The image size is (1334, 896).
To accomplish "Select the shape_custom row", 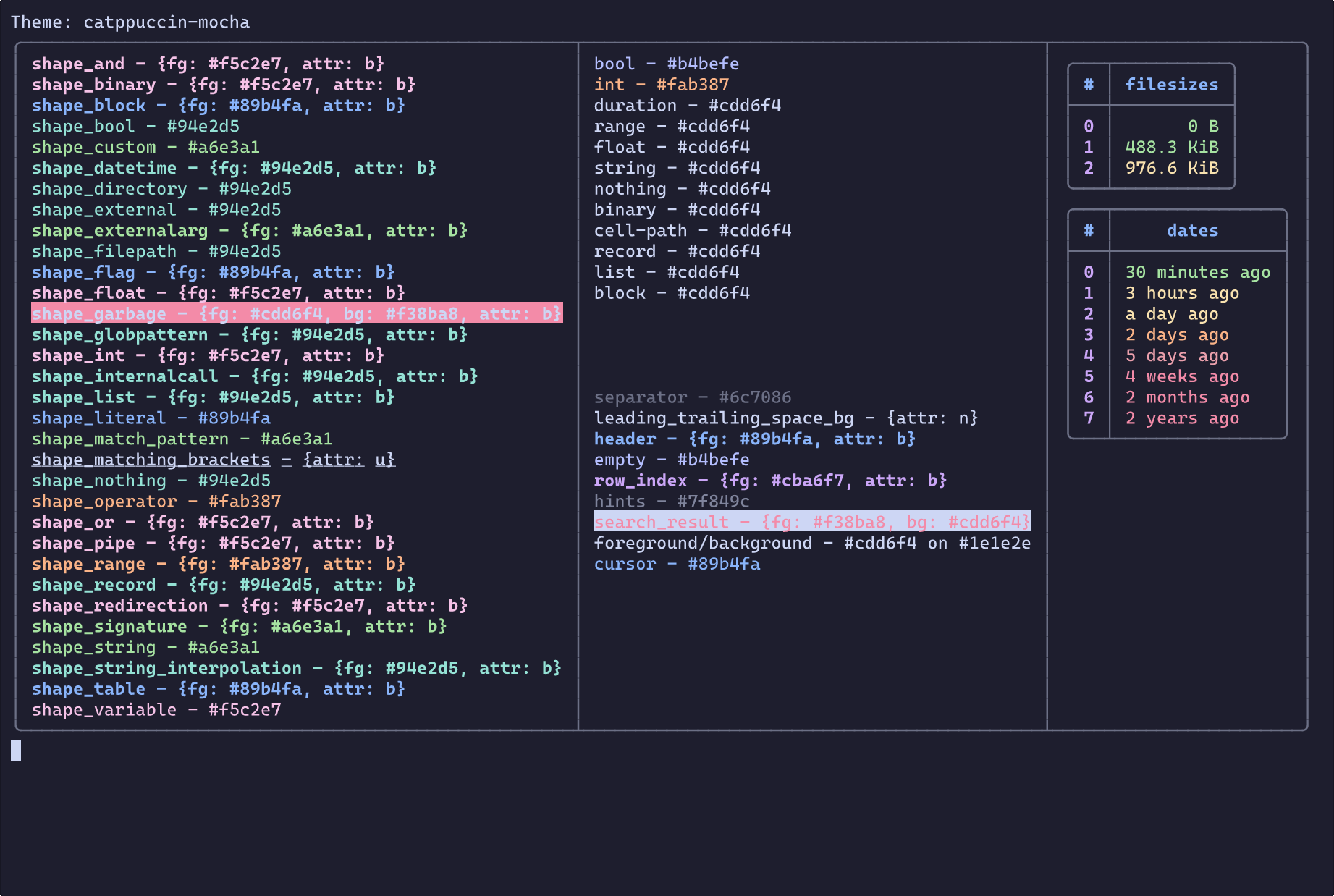I will pos(145,148).
